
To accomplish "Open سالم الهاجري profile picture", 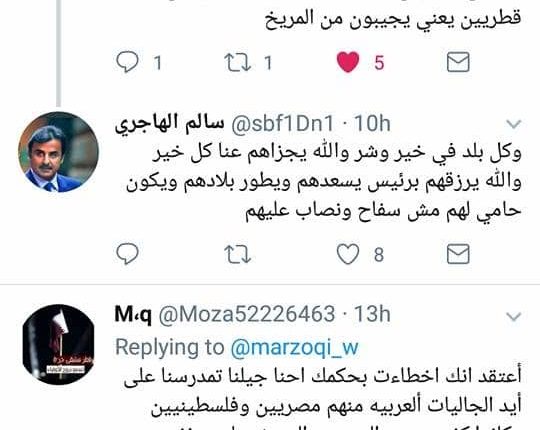I will click(58, 152).
